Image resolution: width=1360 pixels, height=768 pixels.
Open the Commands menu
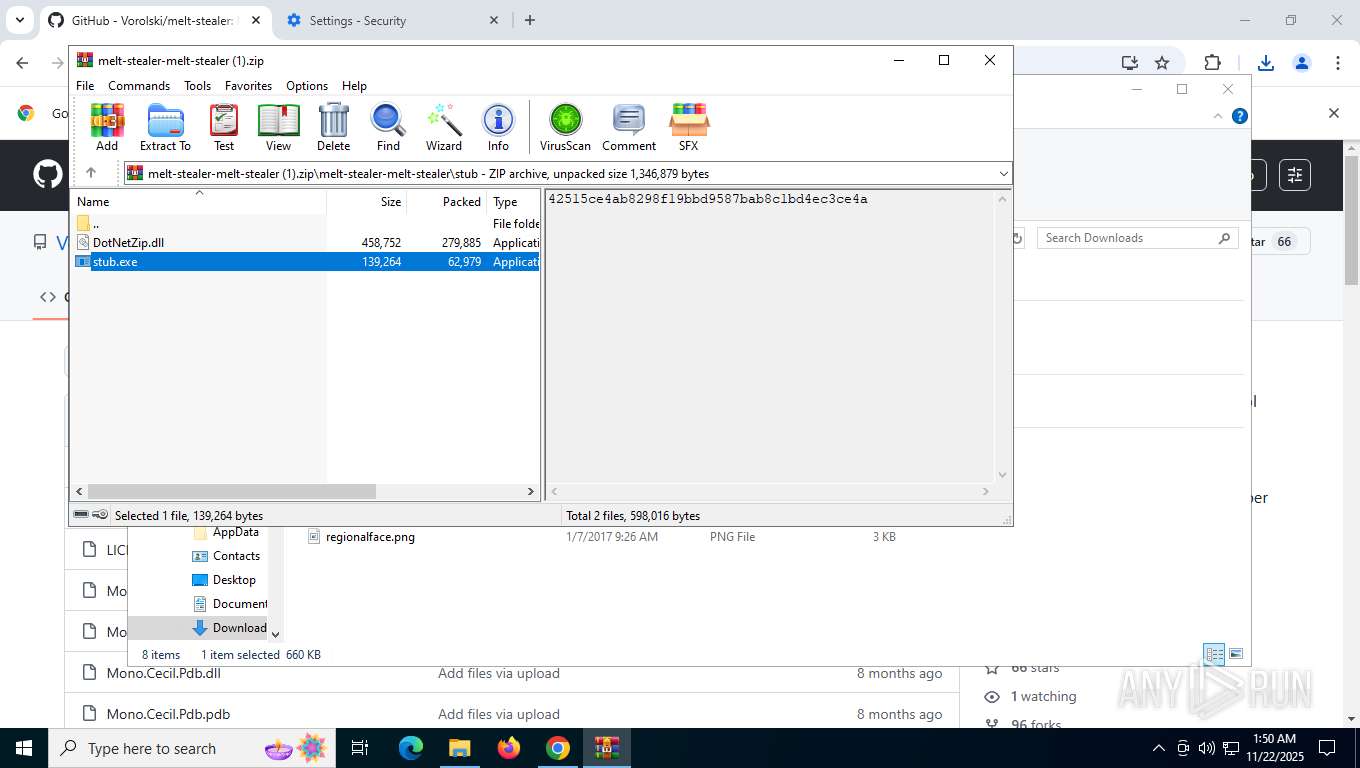[x=139, y=86]
